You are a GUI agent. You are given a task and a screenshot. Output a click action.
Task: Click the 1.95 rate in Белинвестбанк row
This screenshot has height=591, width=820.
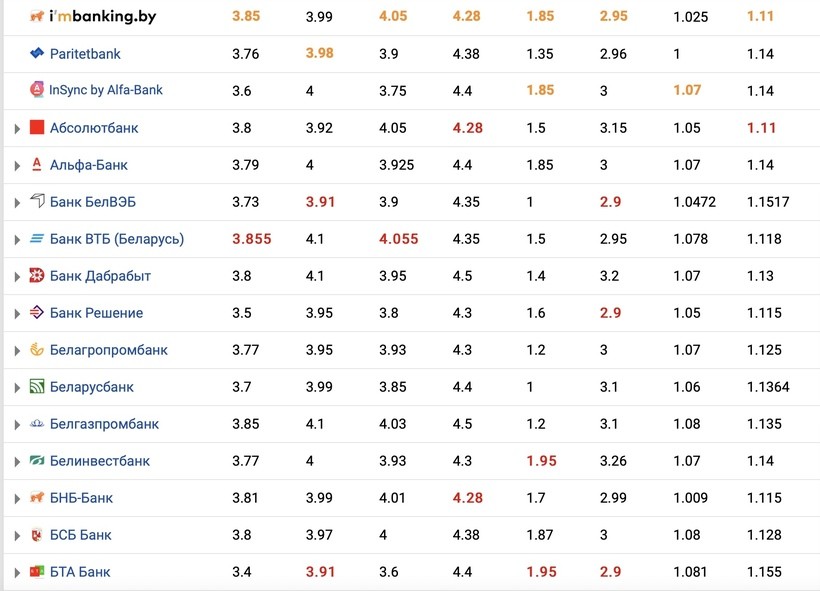click(541, 461)
